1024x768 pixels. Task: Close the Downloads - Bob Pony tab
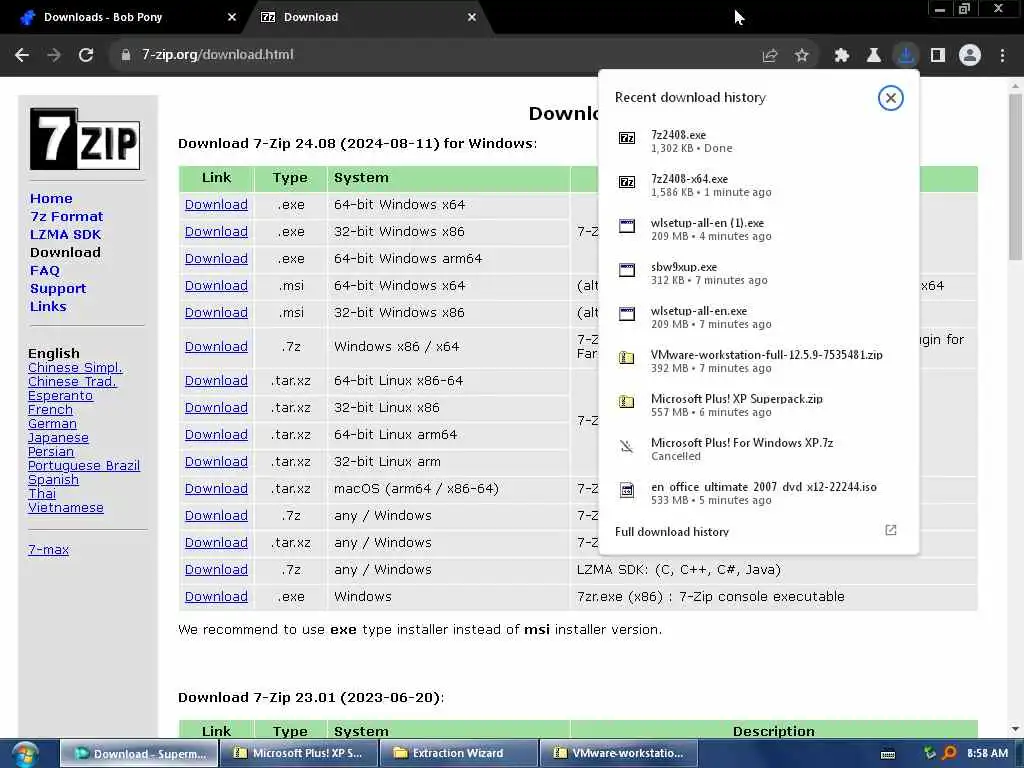[232, 18]
